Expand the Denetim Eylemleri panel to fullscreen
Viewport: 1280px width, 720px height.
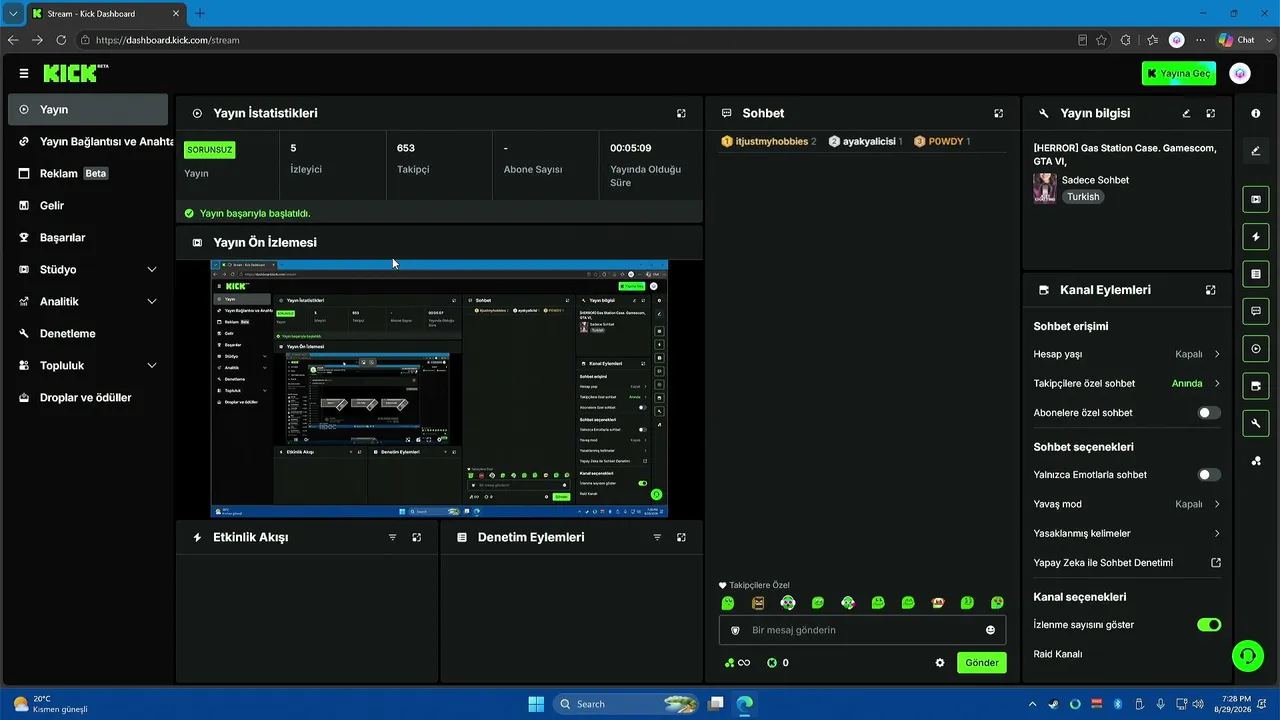coord(681,538)
